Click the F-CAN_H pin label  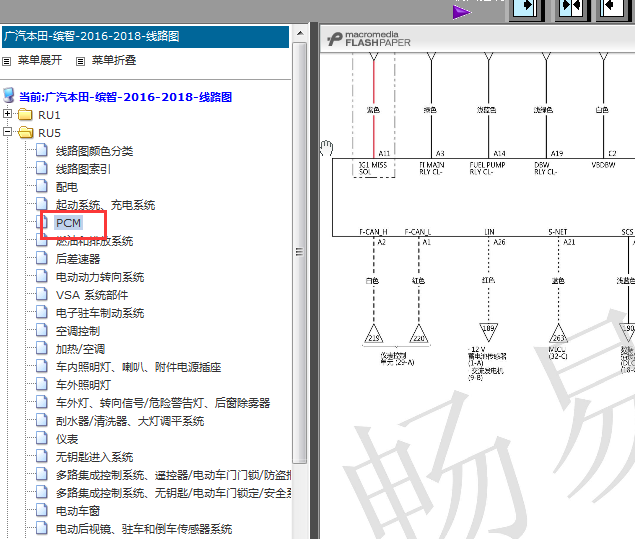click(x=373, y=232)
